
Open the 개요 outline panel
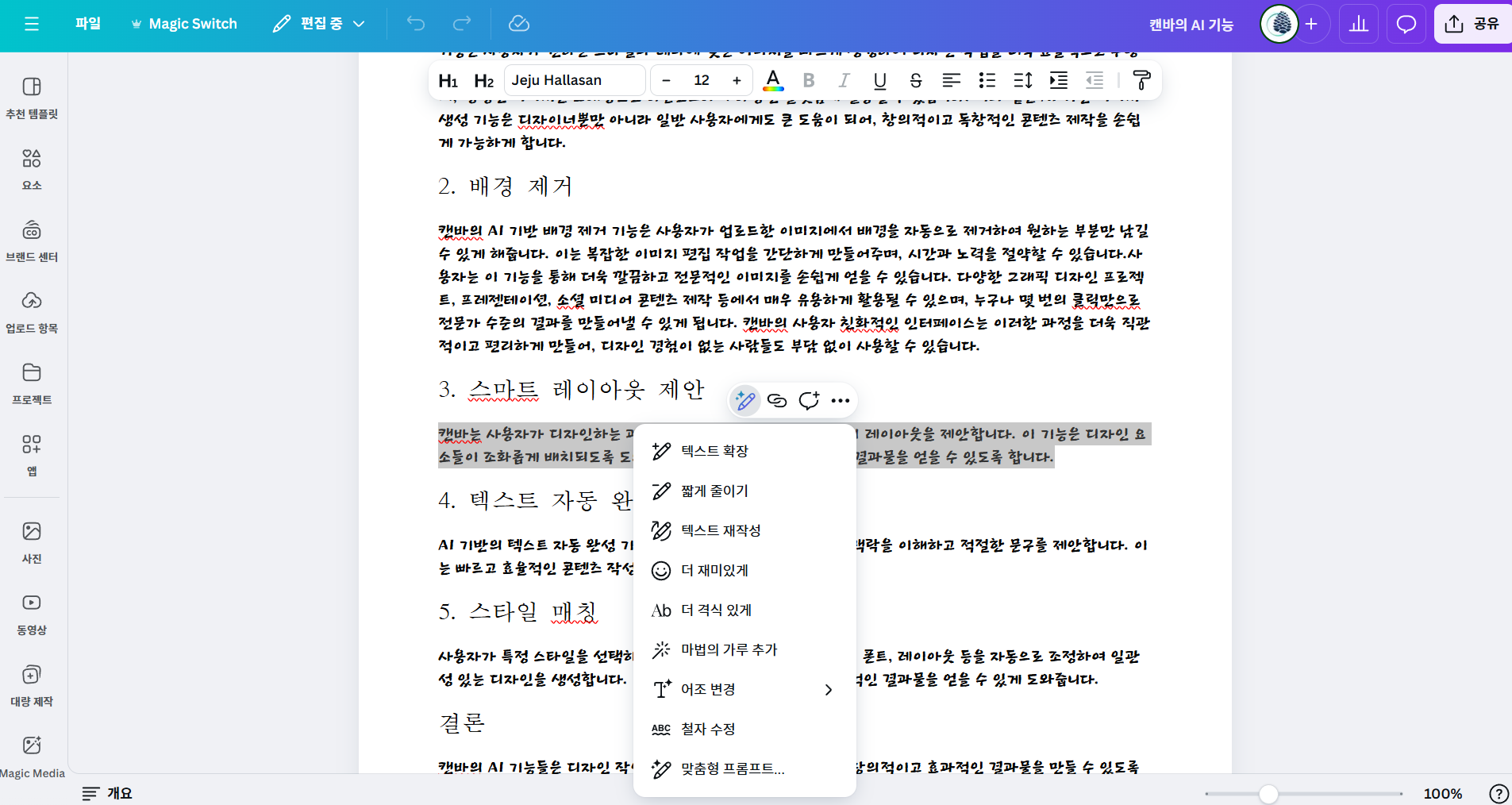point(107,793)
